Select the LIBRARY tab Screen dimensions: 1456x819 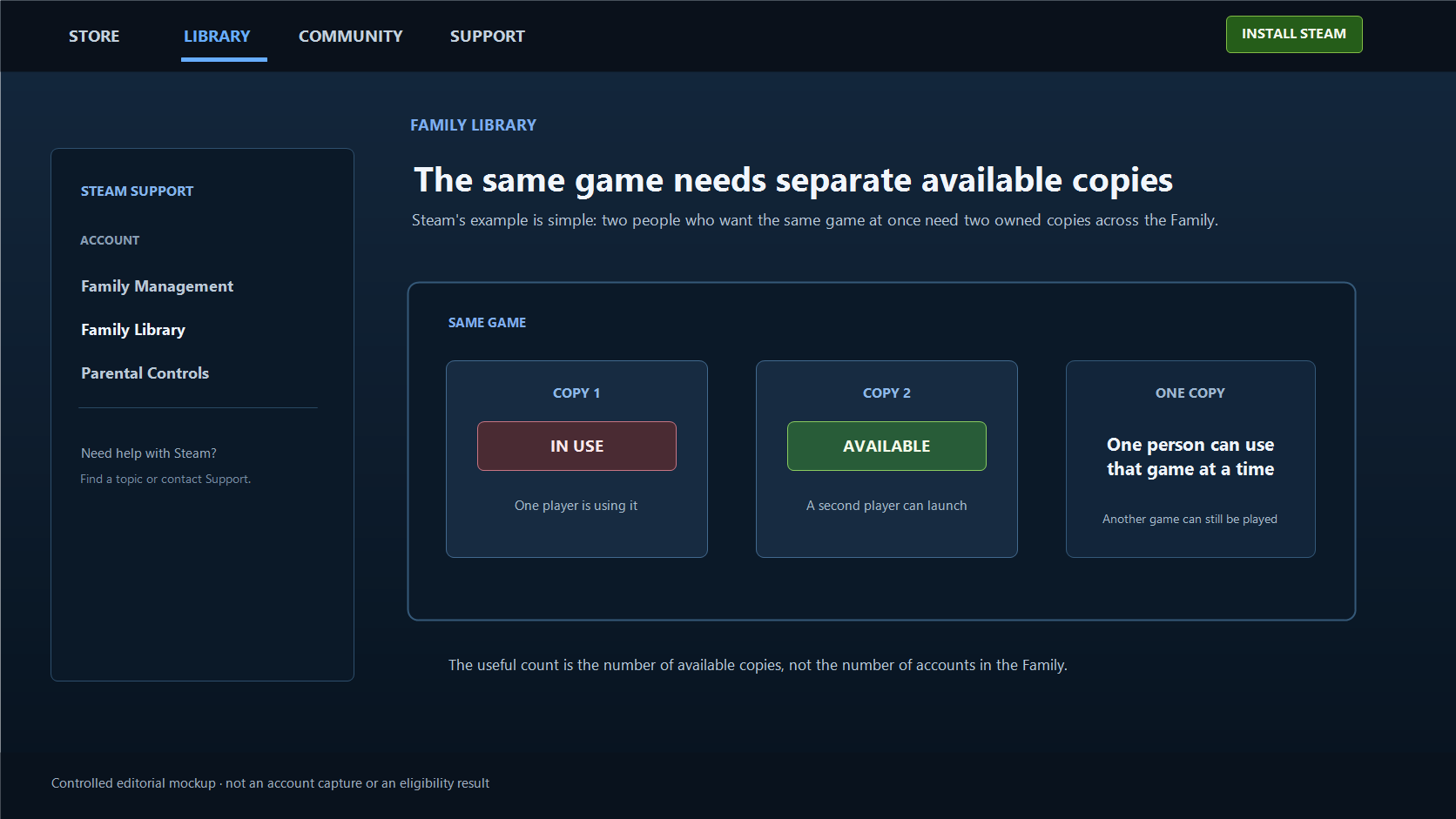coord(217,36)
